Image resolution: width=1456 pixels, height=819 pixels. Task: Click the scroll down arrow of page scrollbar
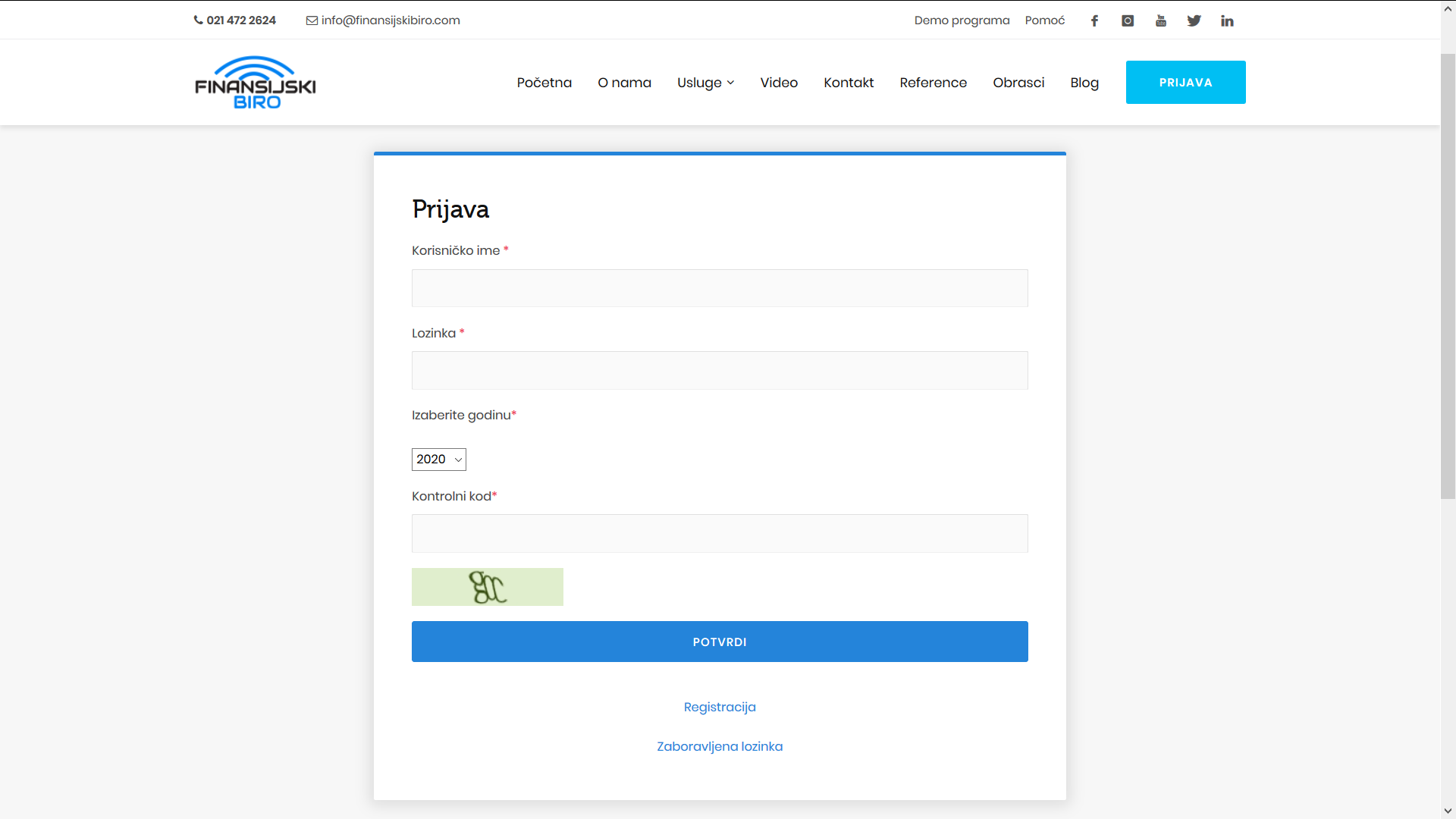tap(1448, 811)
